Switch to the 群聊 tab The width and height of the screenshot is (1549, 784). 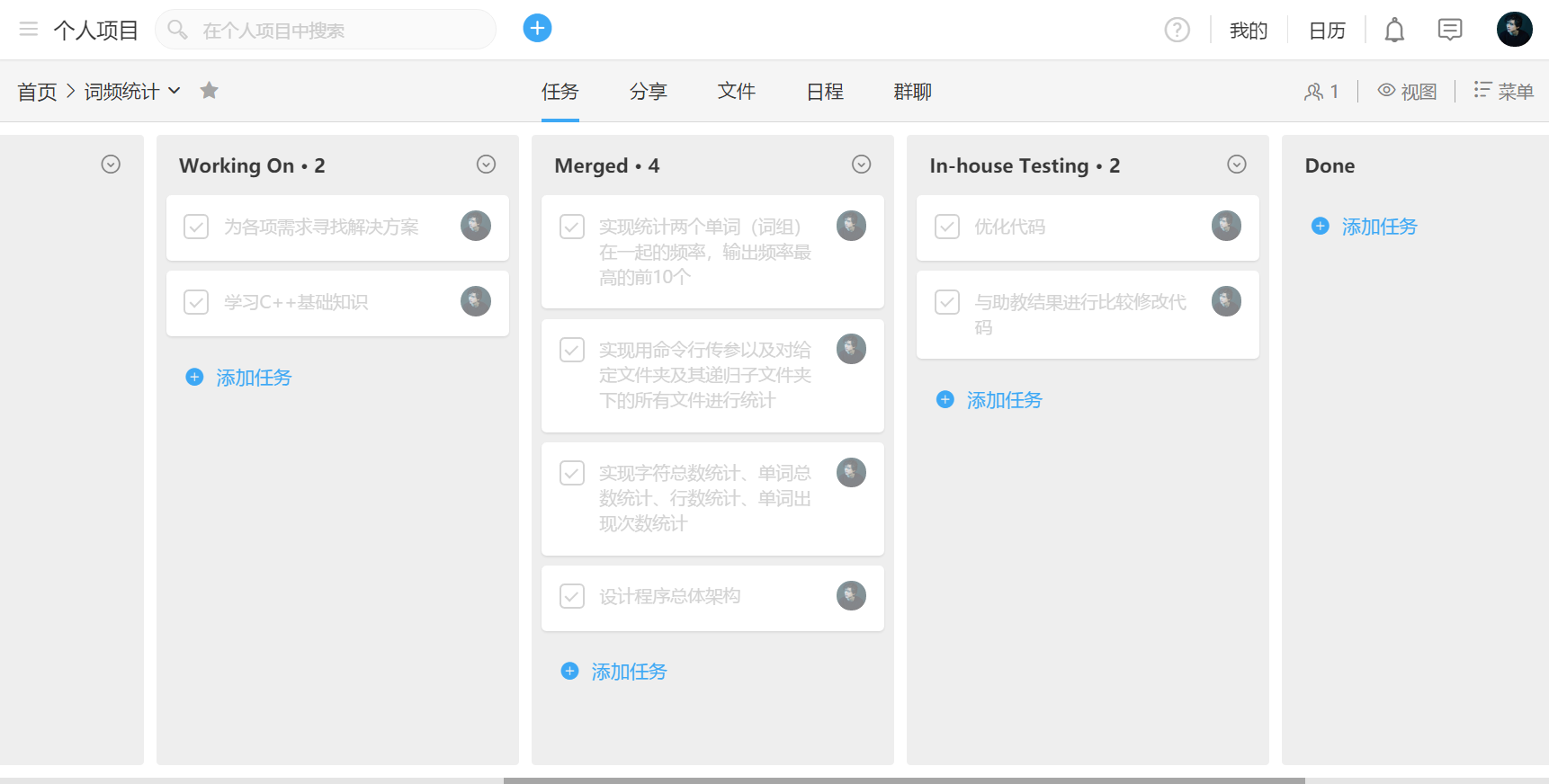(x=912, y=92)
